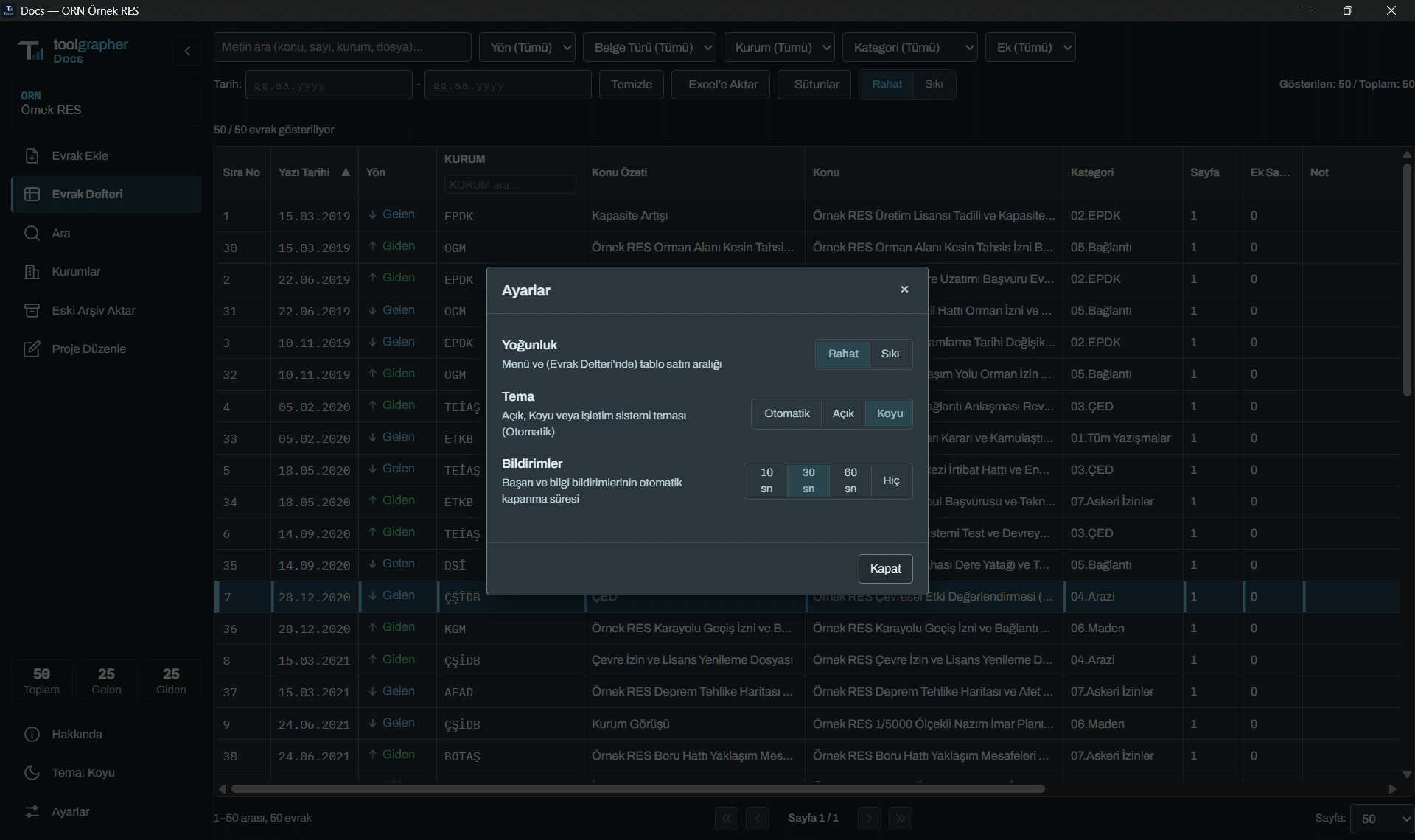The width and height of the screenshot is (1415, 840).
Task: Set notifications to Hiç
Action: (x=892, y=480)
